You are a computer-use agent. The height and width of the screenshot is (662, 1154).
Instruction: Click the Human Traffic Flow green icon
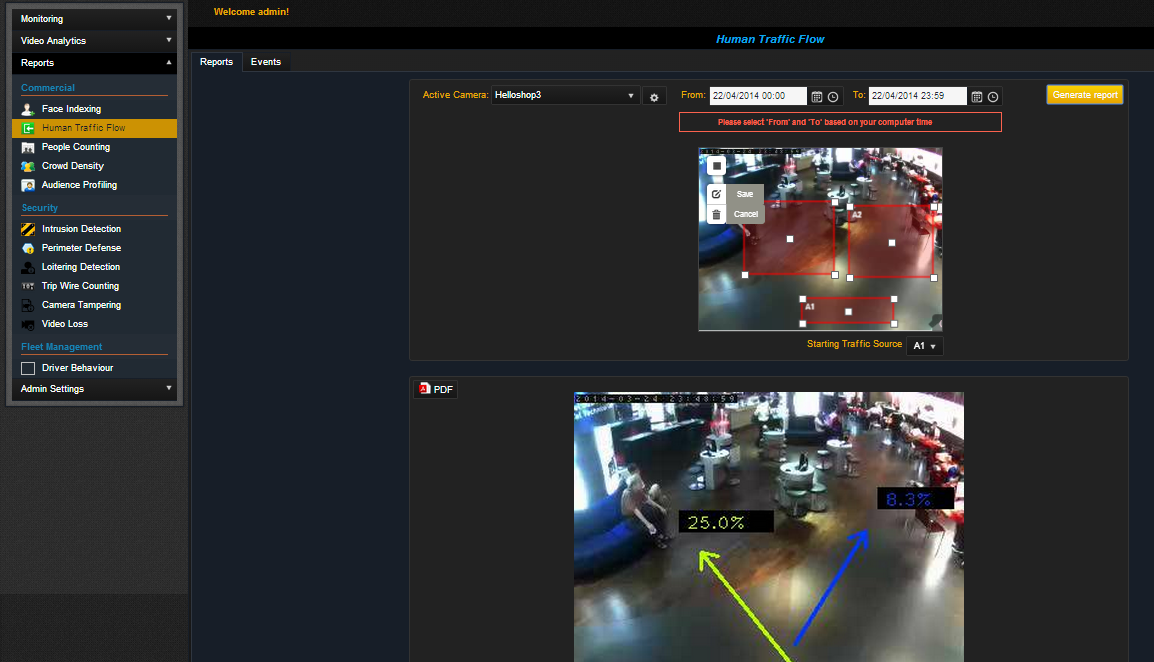28,128
